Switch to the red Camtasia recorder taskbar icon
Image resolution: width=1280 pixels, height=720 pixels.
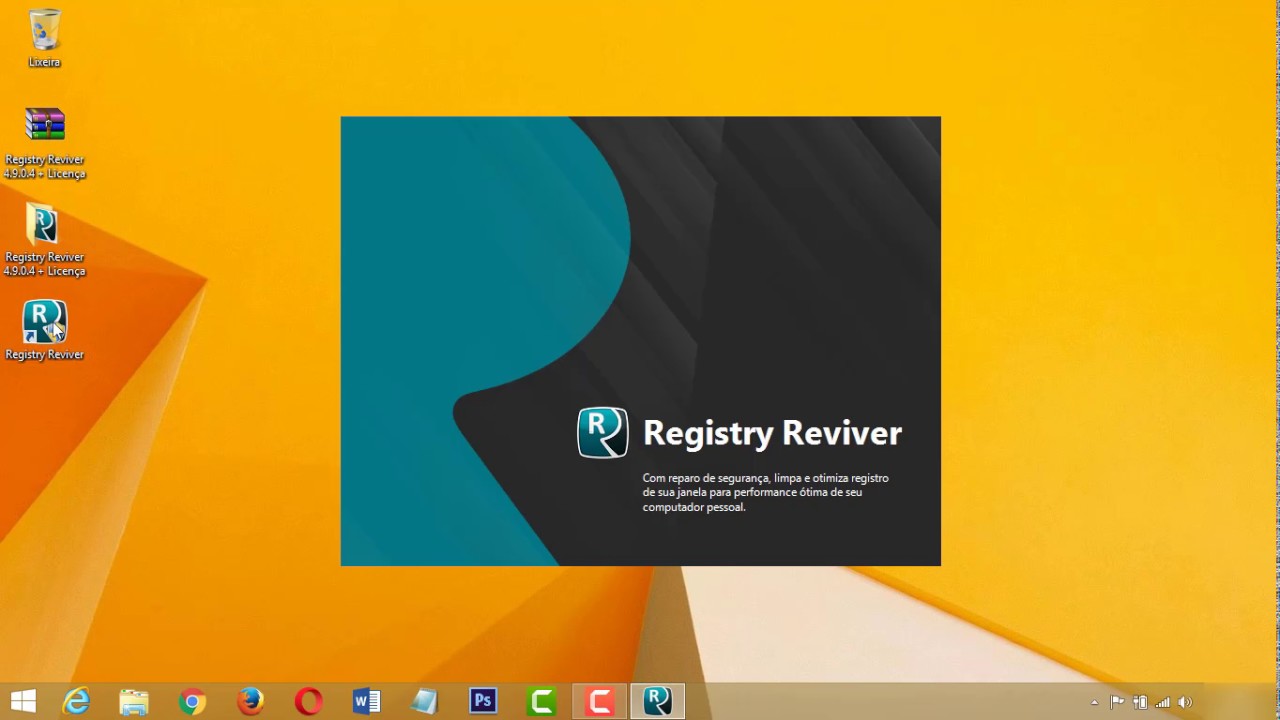click(x=599, y=701)
